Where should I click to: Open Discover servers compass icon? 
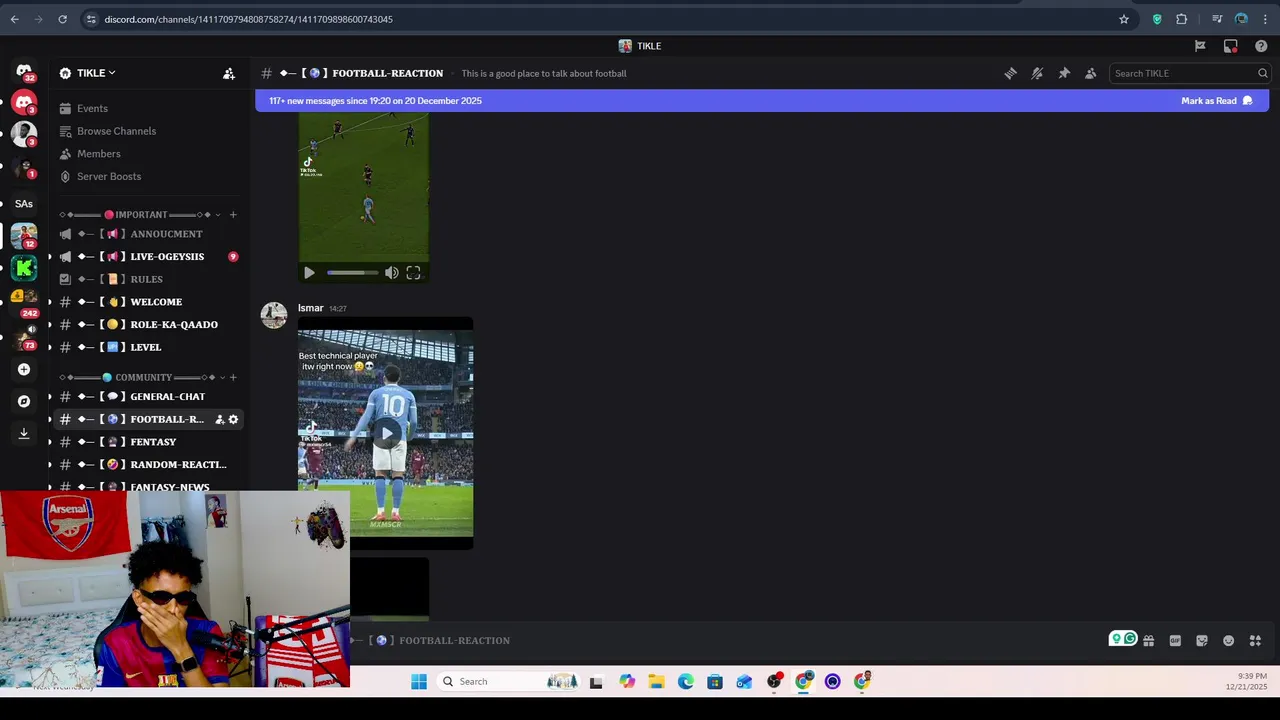(24, 401)
